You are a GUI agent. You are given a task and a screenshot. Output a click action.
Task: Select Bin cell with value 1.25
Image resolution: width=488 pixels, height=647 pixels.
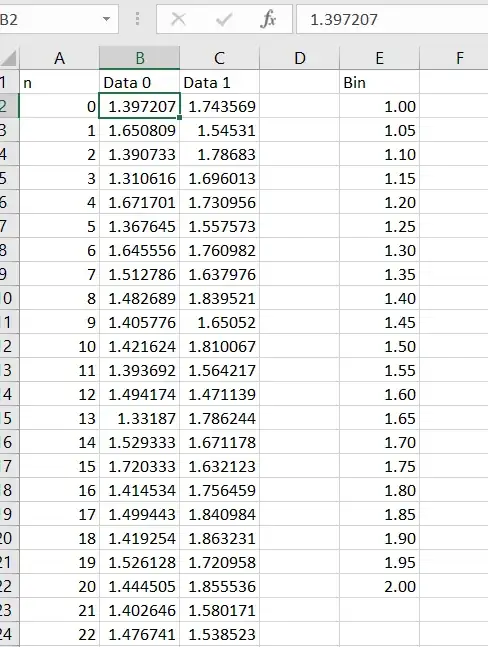(x=380, y=226)
